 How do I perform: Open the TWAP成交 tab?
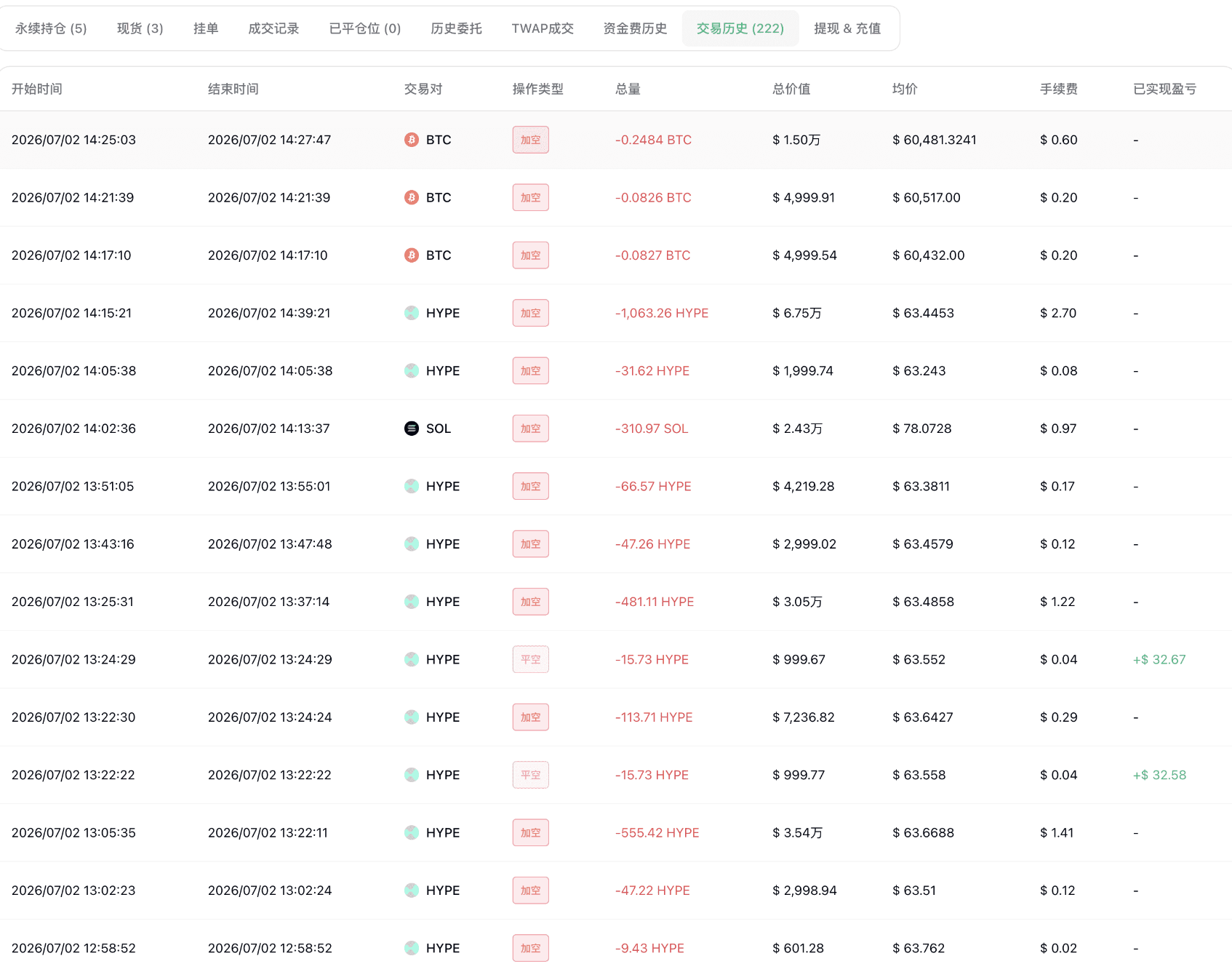tap(543, 28)
